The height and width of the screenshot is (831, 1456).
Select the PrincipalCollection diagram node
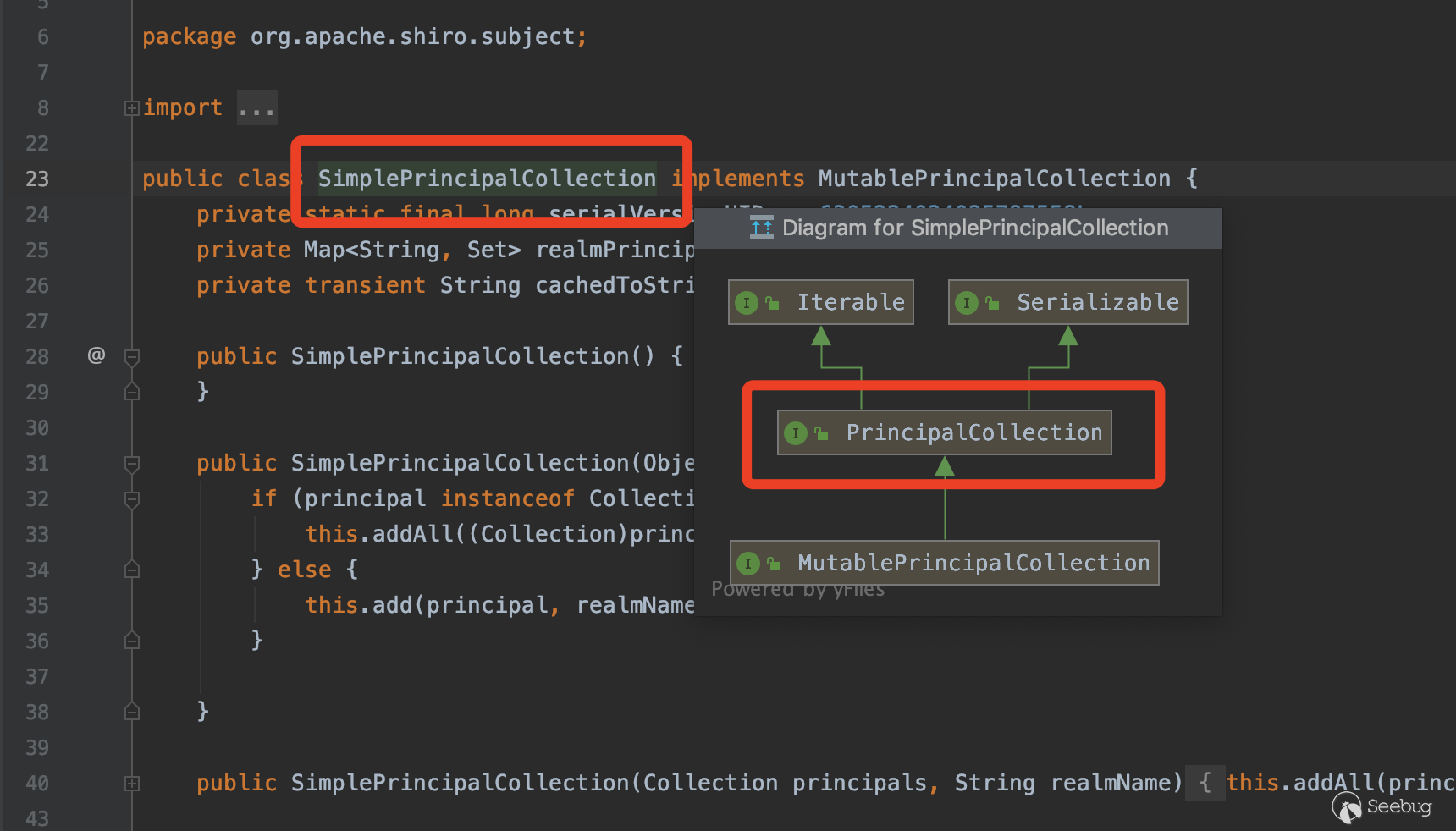tap(973, 433)
